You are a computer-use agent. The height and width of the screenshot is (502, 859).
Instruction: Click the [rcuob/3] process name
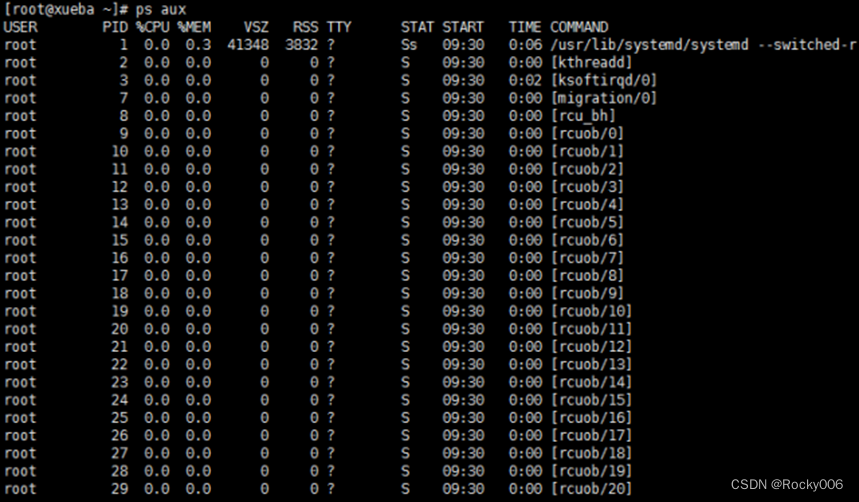[x=587, y=187]
